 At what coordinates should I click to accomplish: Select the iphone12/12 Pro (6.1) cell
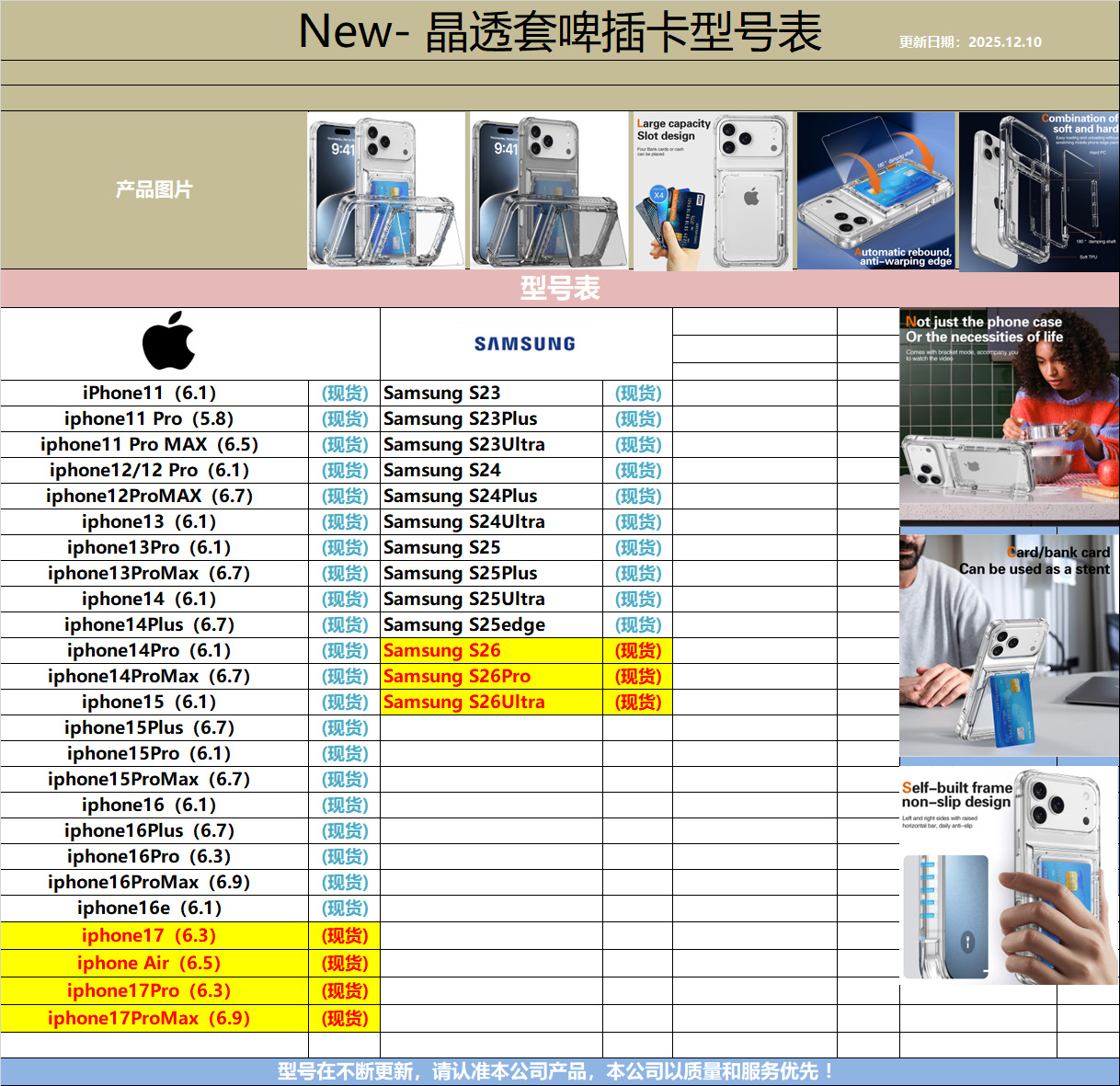tap(154, 470)
